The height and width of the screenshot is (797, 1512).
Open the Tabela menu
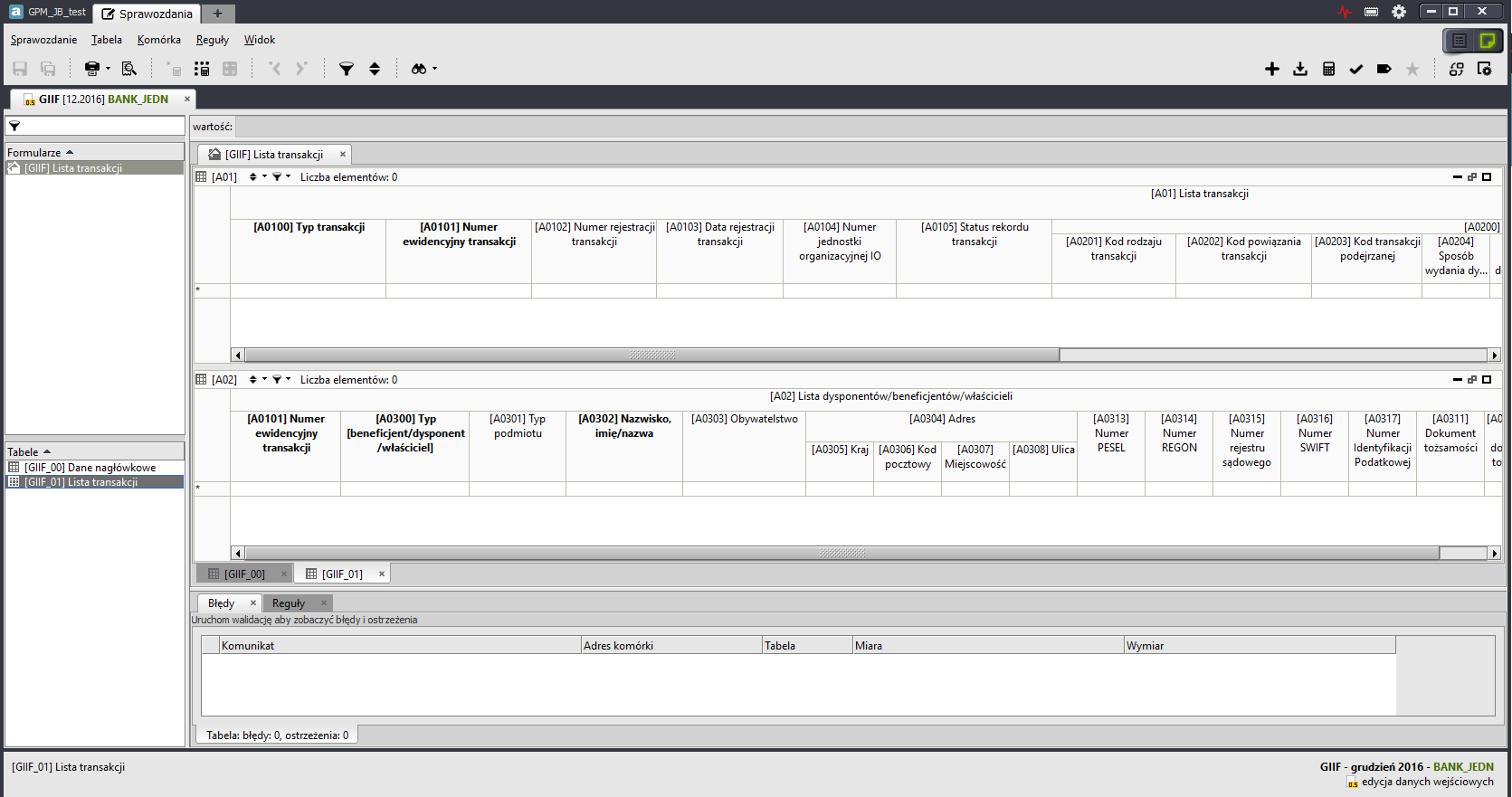tap(107, 40)
